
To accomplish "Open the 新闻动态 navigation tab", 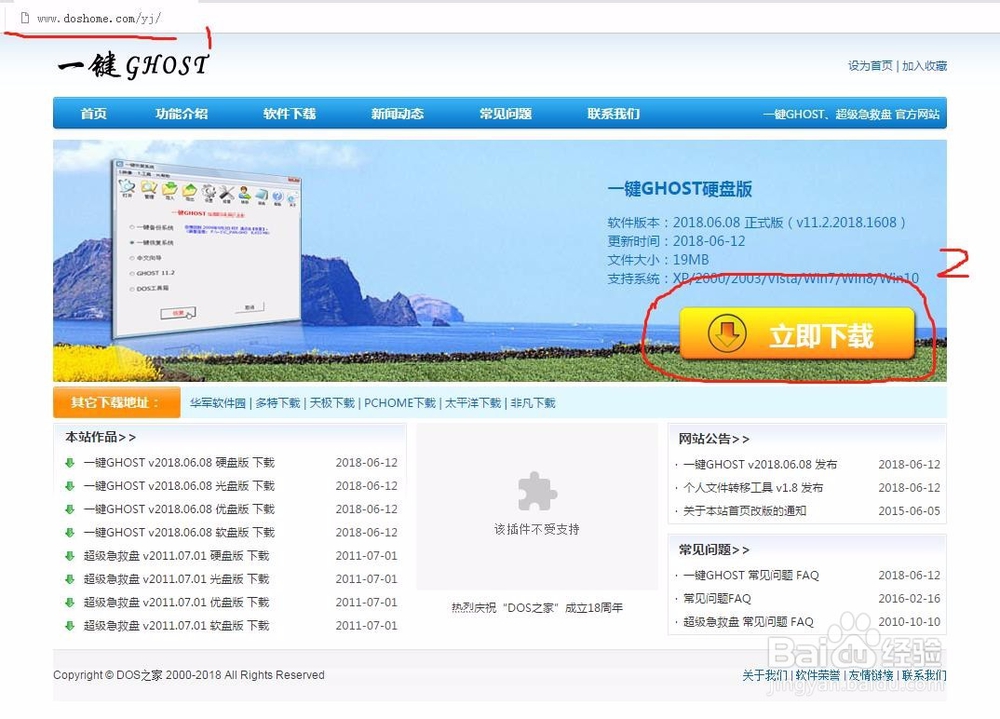I will point(397,114).
